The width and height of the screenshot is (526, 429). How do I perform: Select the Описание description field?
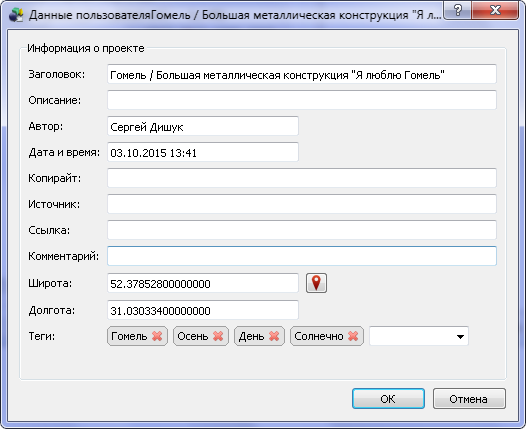click(302, 100)
